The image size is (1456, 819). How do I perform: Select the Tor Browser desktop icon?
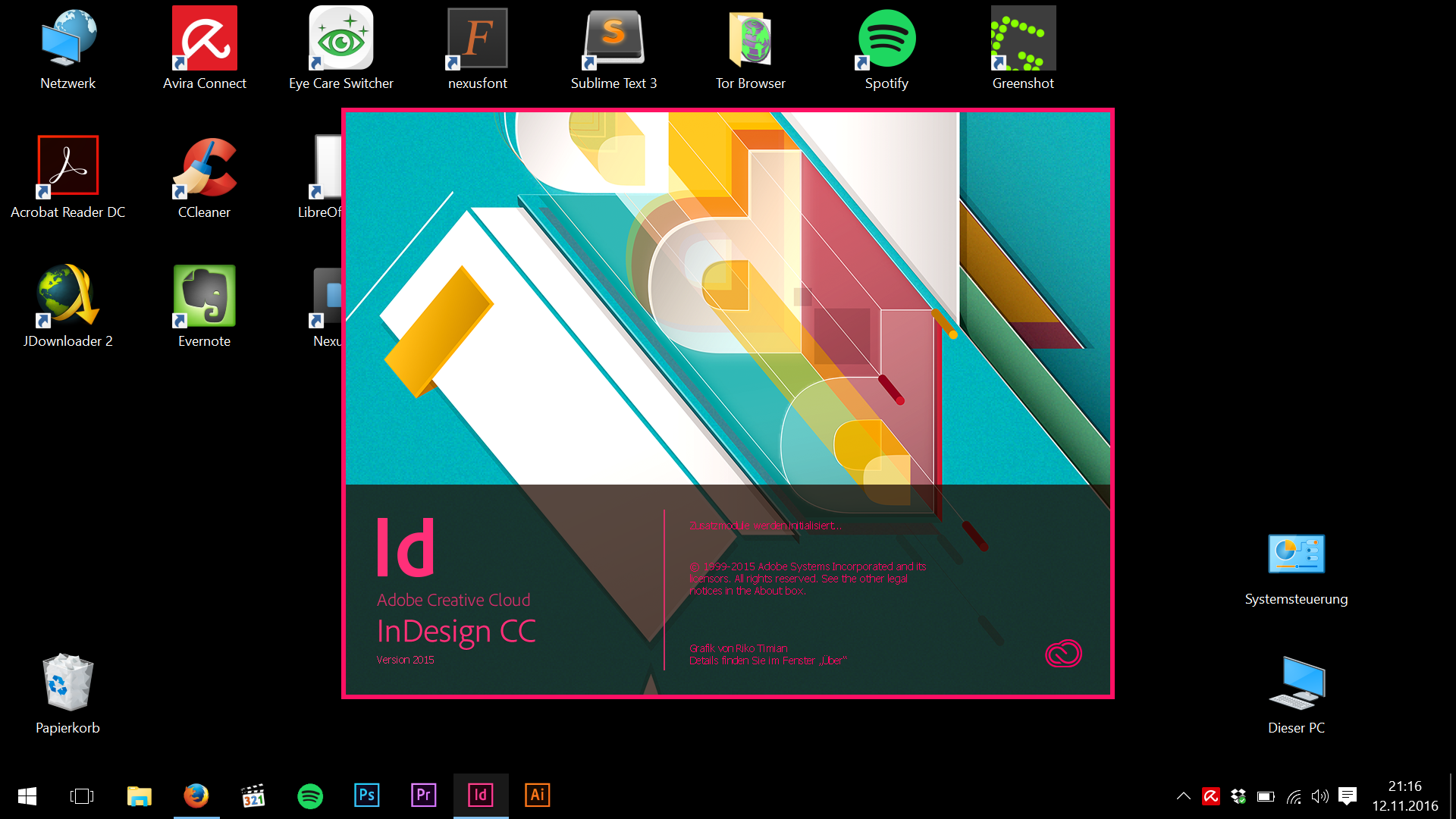[750, 38]
